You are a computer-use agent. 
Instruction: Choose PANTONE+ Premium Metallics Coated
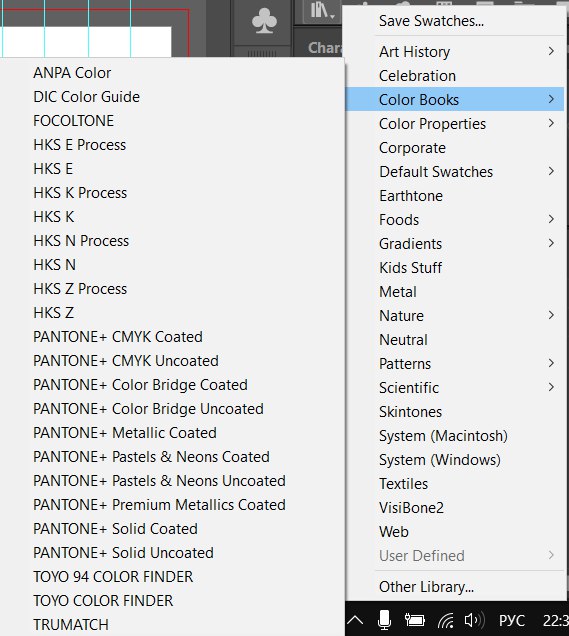click(172, 505)
